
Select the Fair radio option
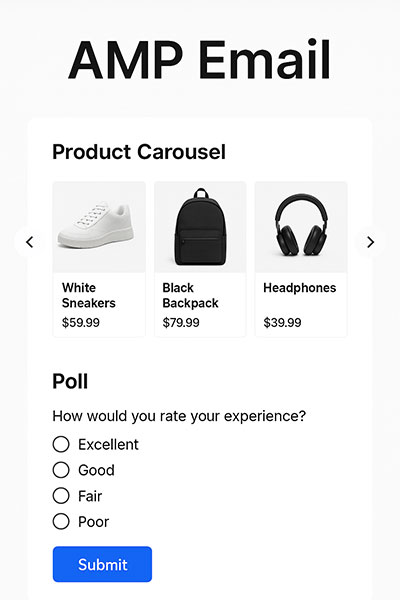click(61, 496)
